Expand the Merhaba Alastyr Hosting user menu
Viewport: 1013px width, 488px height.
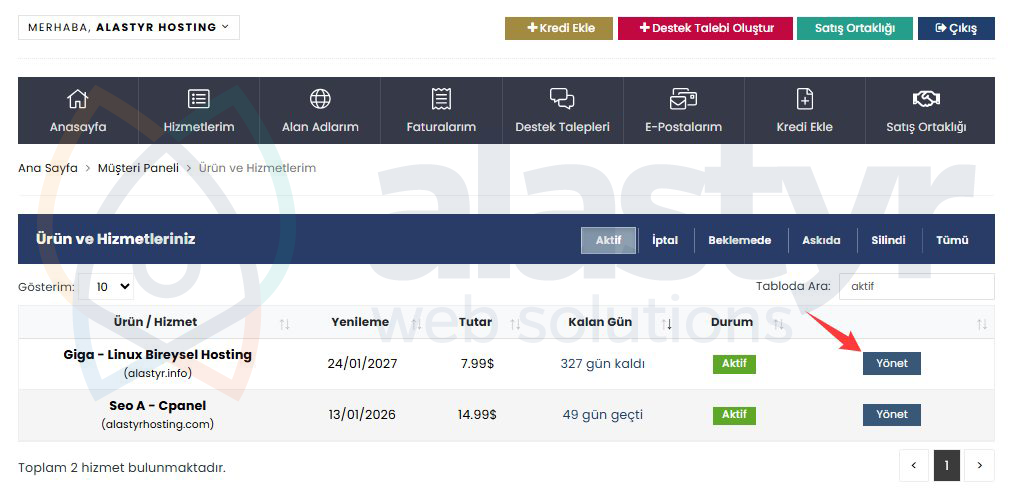click(128, 27)
